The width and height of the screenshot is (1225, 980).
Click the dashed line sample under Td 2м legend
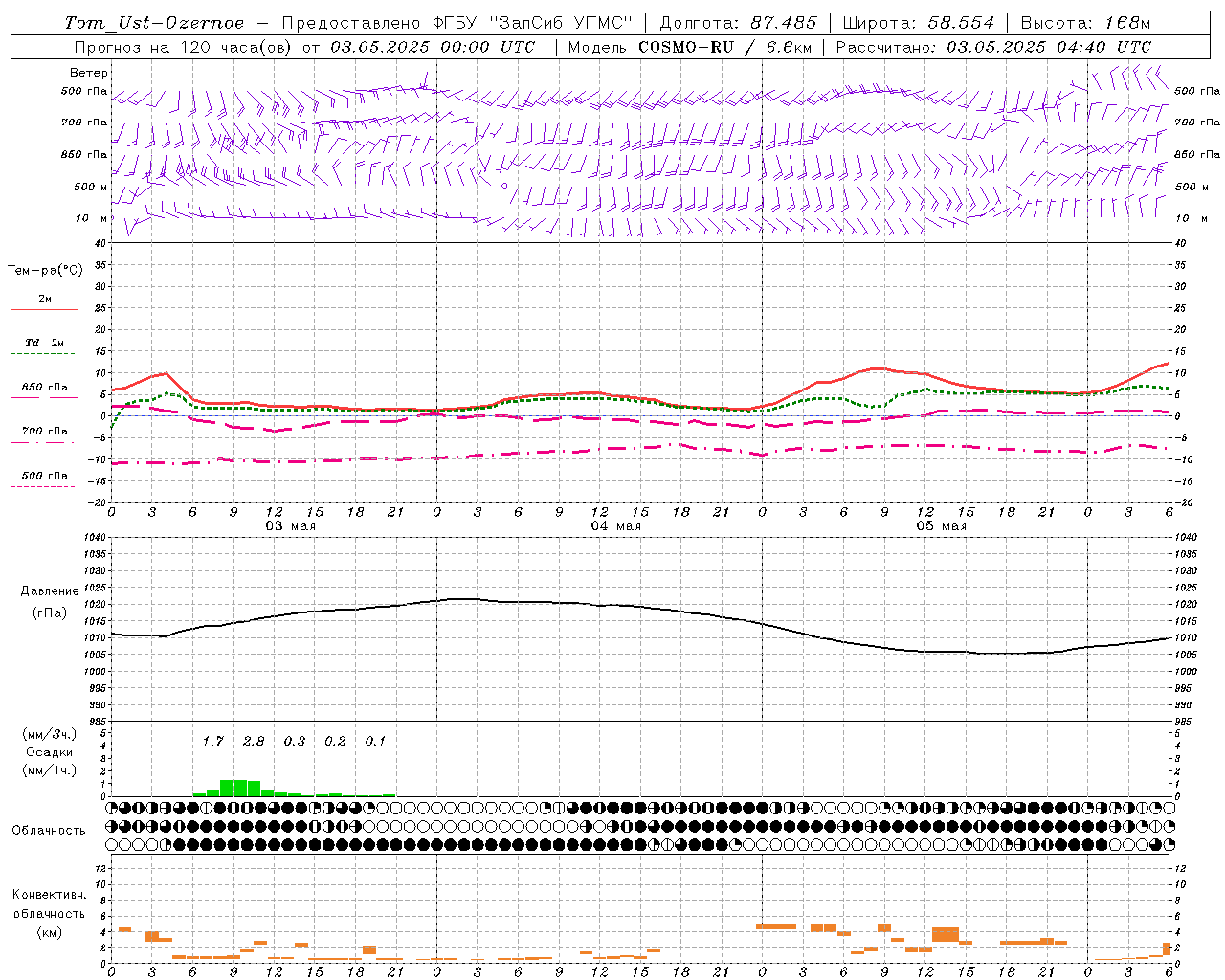(44, 354)
